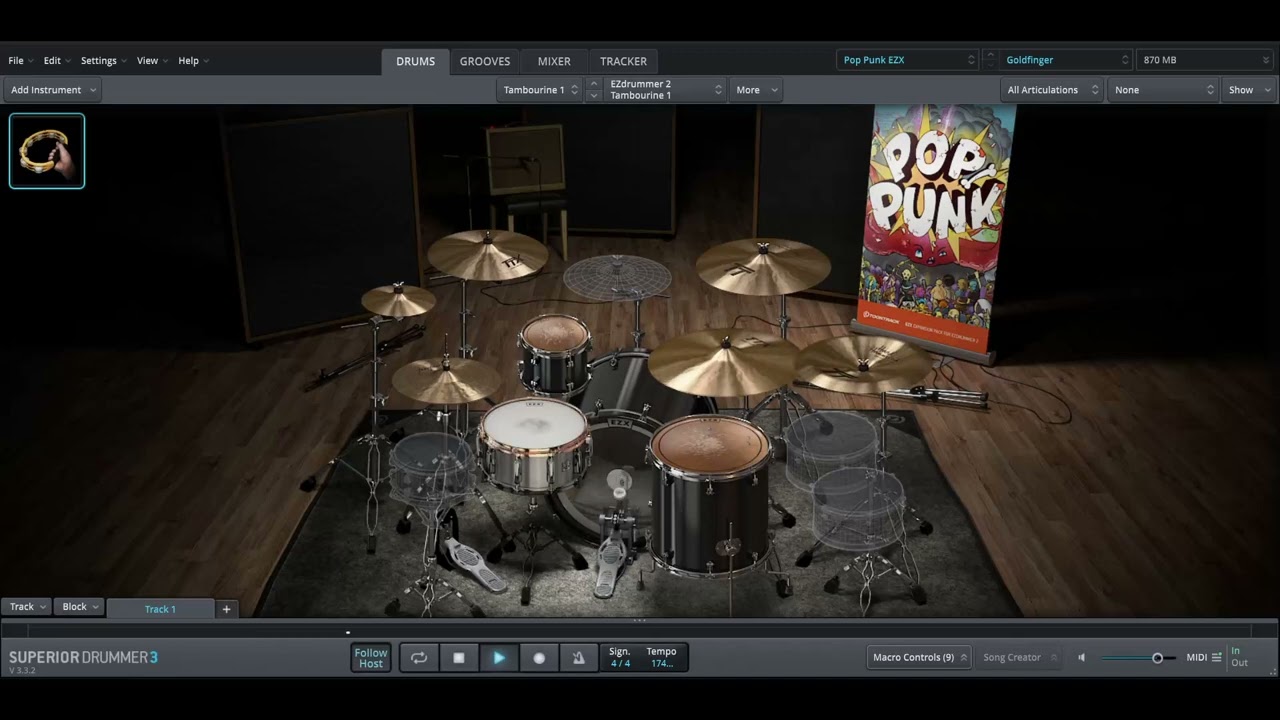Step to previous instrument sample arrow

594,84
